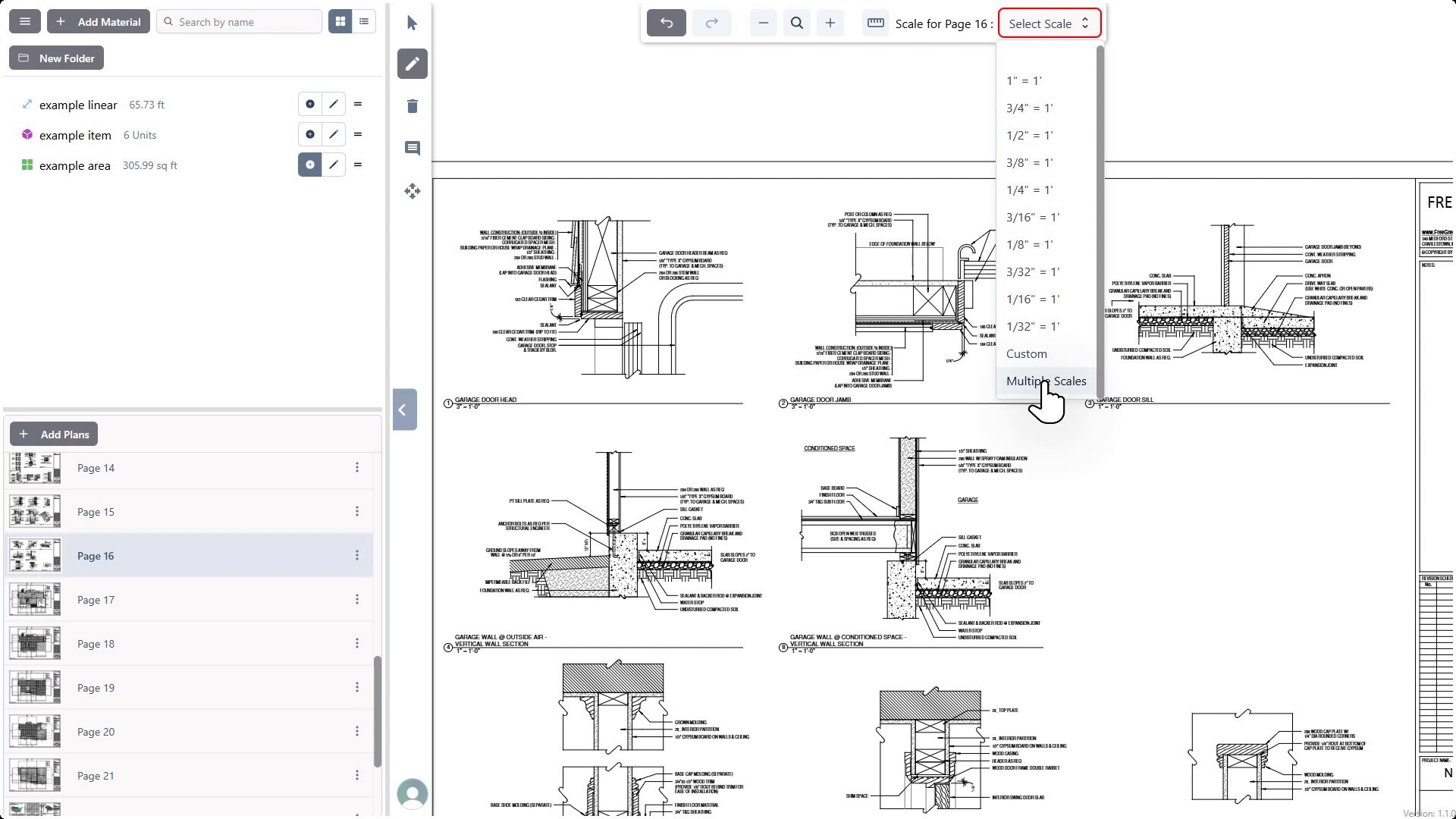Open Page 21 options menu
1456x819 pixels.
(x=357, y=776)
